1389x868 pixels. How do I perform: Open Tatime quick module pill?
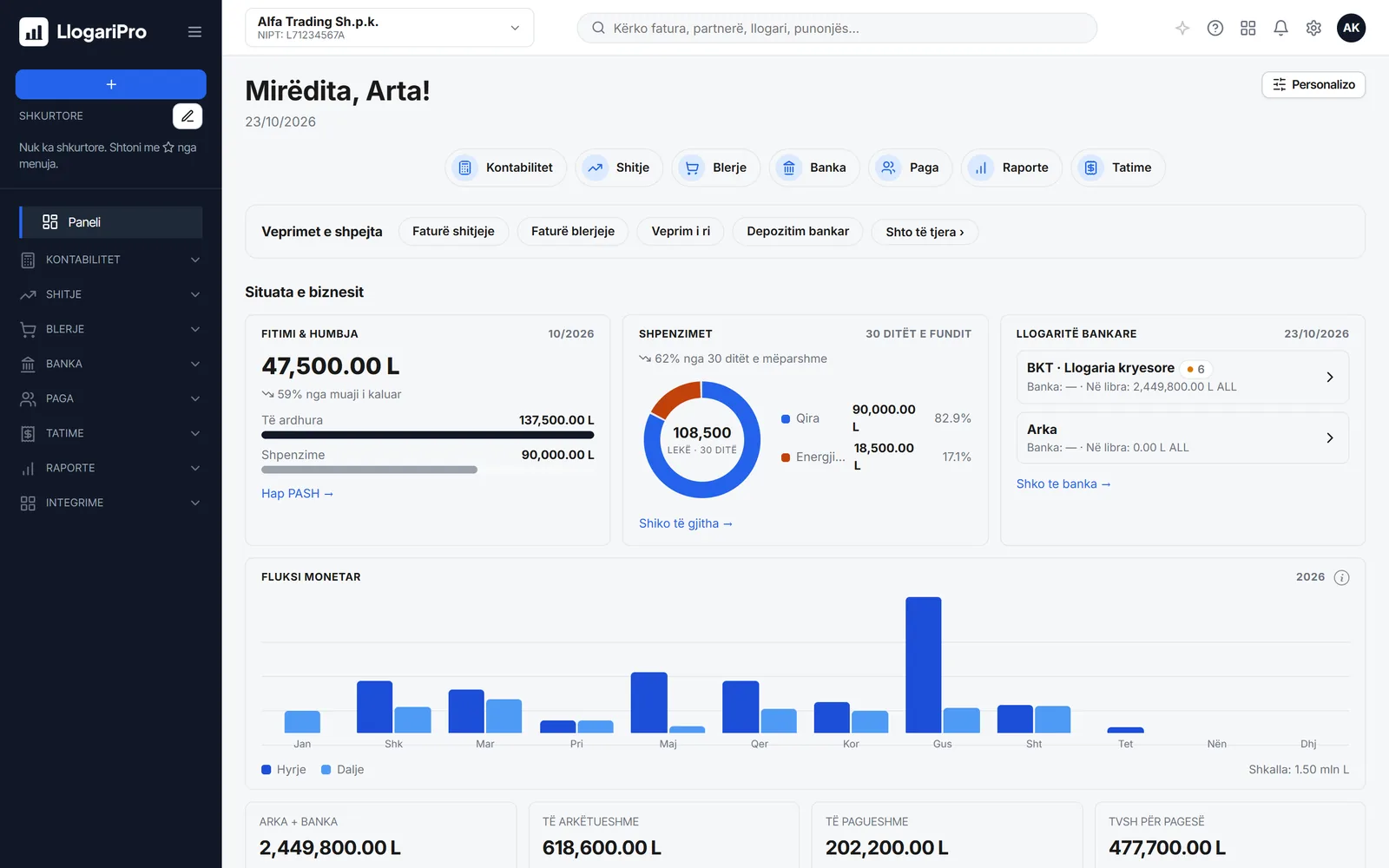[x=1118, y=168]
